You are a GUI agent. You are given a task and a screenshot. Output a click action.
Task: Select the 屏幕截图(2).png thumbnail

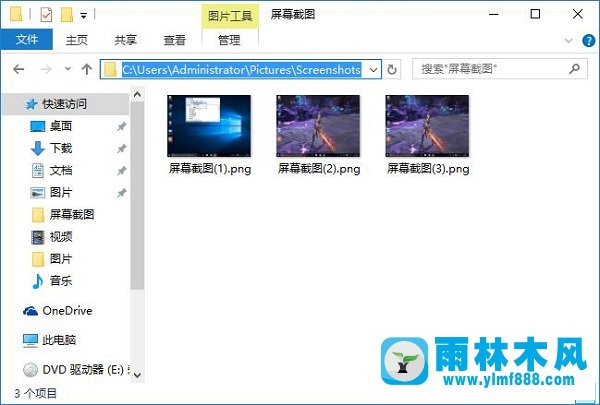(318, 126)
